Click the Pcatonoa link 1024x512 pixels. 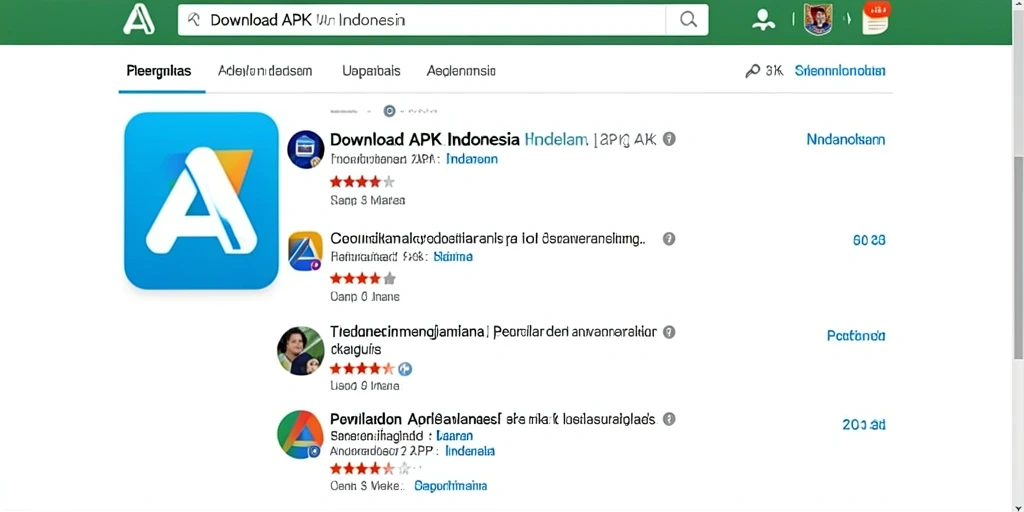tap(856, 336)
